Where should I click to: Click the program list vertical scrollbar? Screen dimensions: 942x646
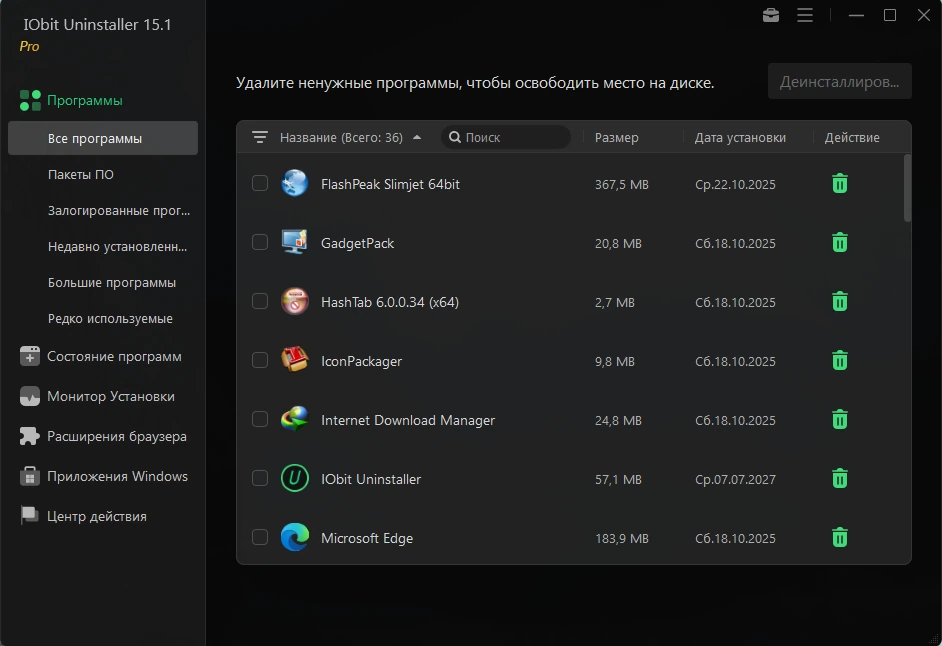click(x=907, y=188)
